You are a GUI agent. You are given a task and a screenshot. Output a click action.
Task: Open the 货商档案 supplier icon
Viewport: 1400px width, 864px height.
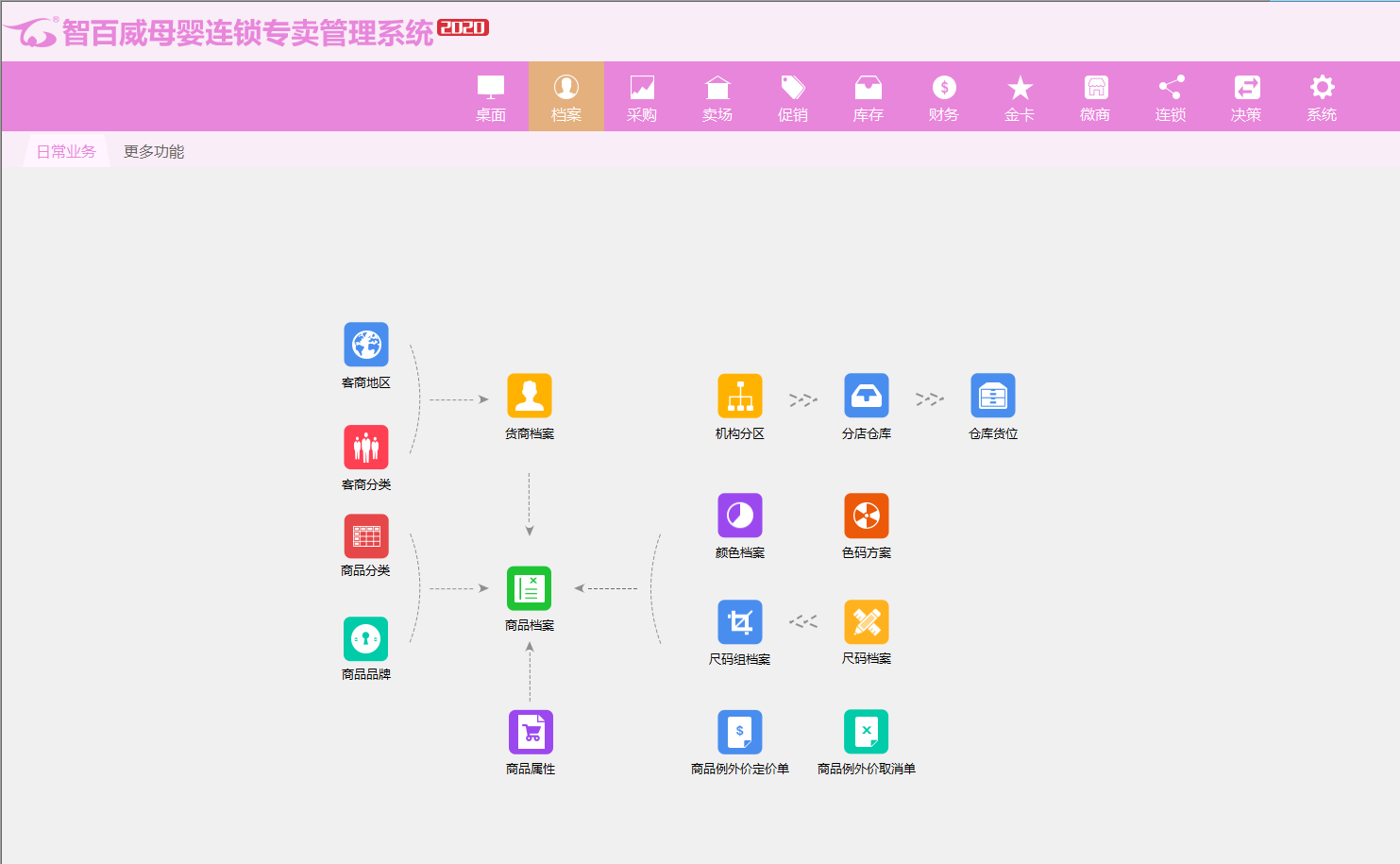click(x=529, y=396)
